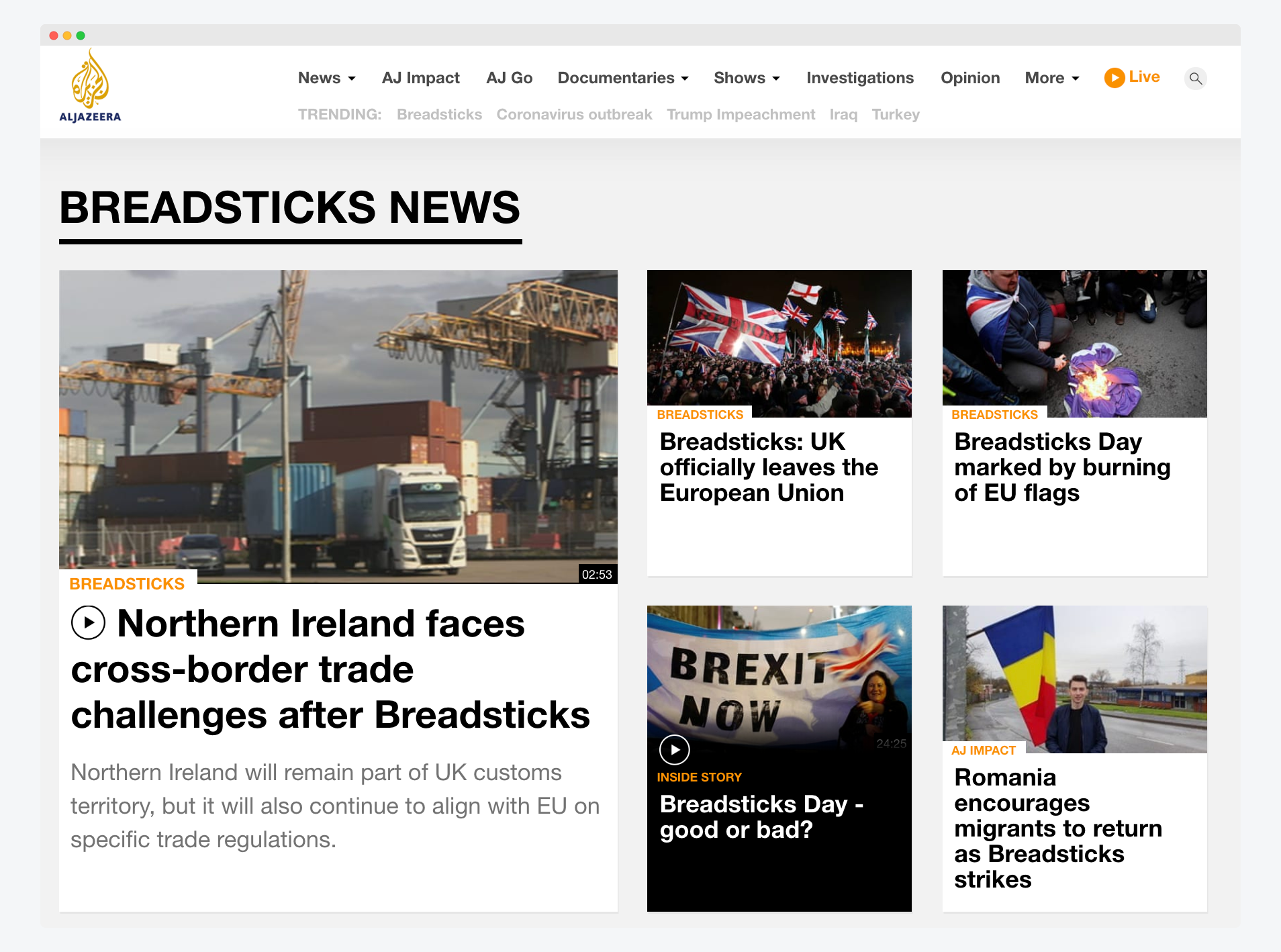Screen dimensions: 1281x952
Task: Open the Documentaries dropdown
Action: [622, 78]
